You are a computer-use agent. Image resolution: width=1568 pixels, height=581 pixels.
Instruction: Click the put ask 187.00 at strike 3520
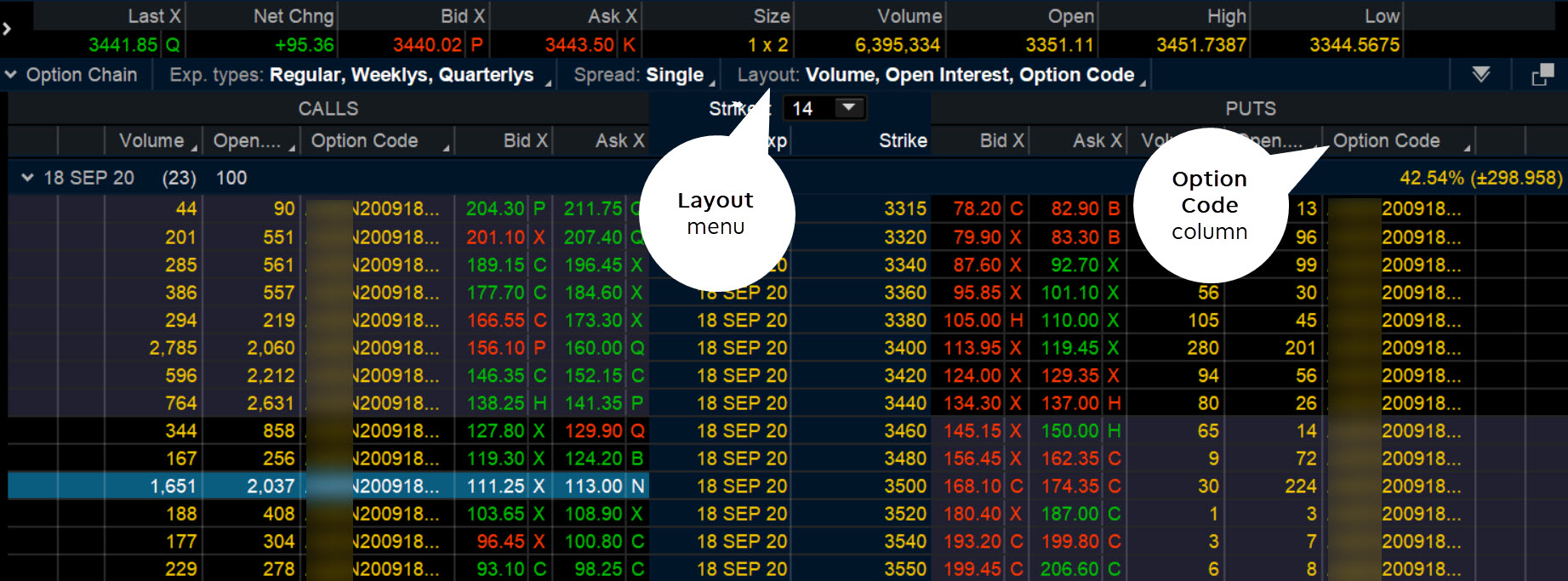point(1070,514)
